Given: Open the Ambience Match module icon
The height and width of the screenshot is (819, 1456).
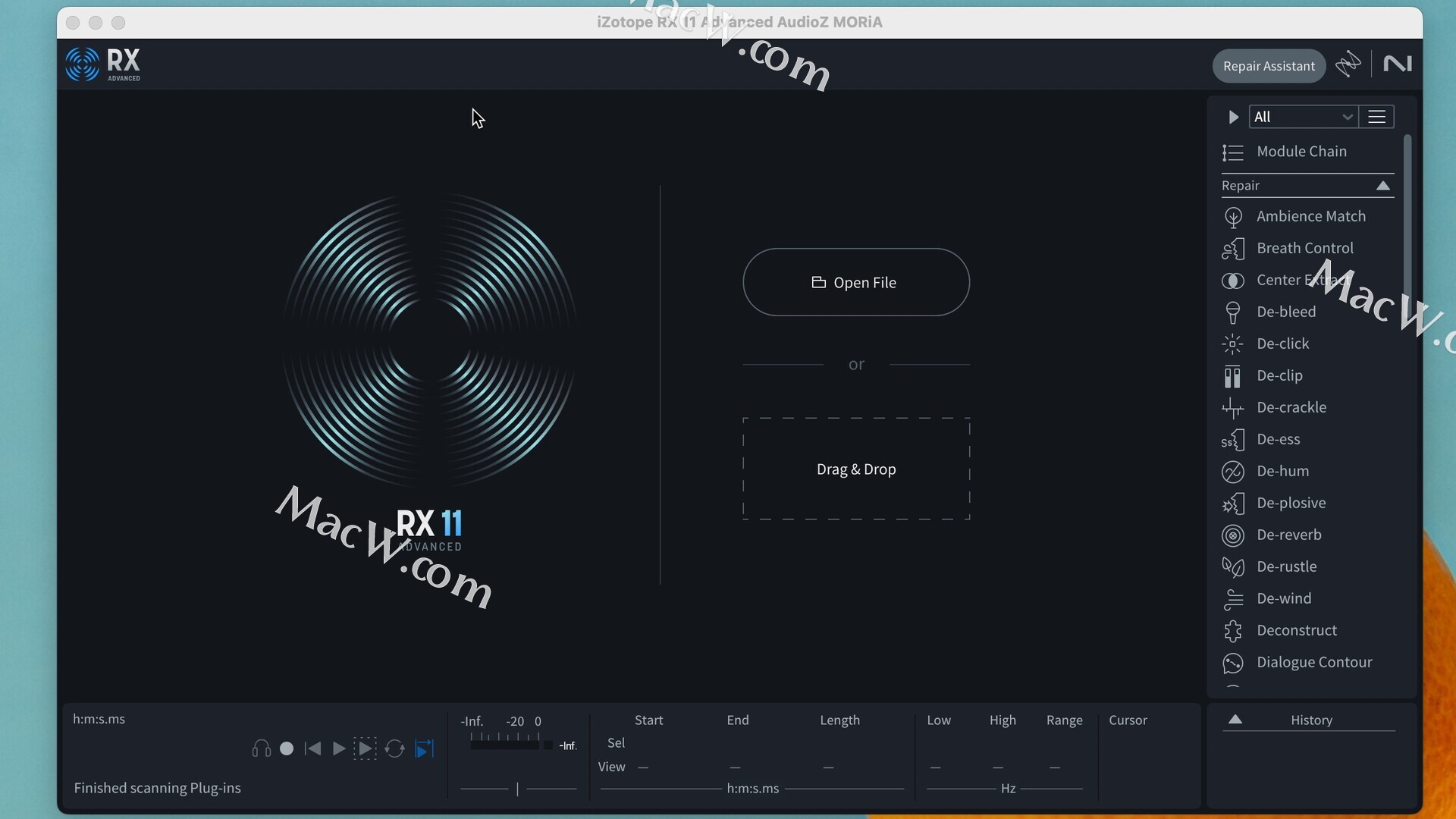Looking at the screenshot, I should (1233, 217).
